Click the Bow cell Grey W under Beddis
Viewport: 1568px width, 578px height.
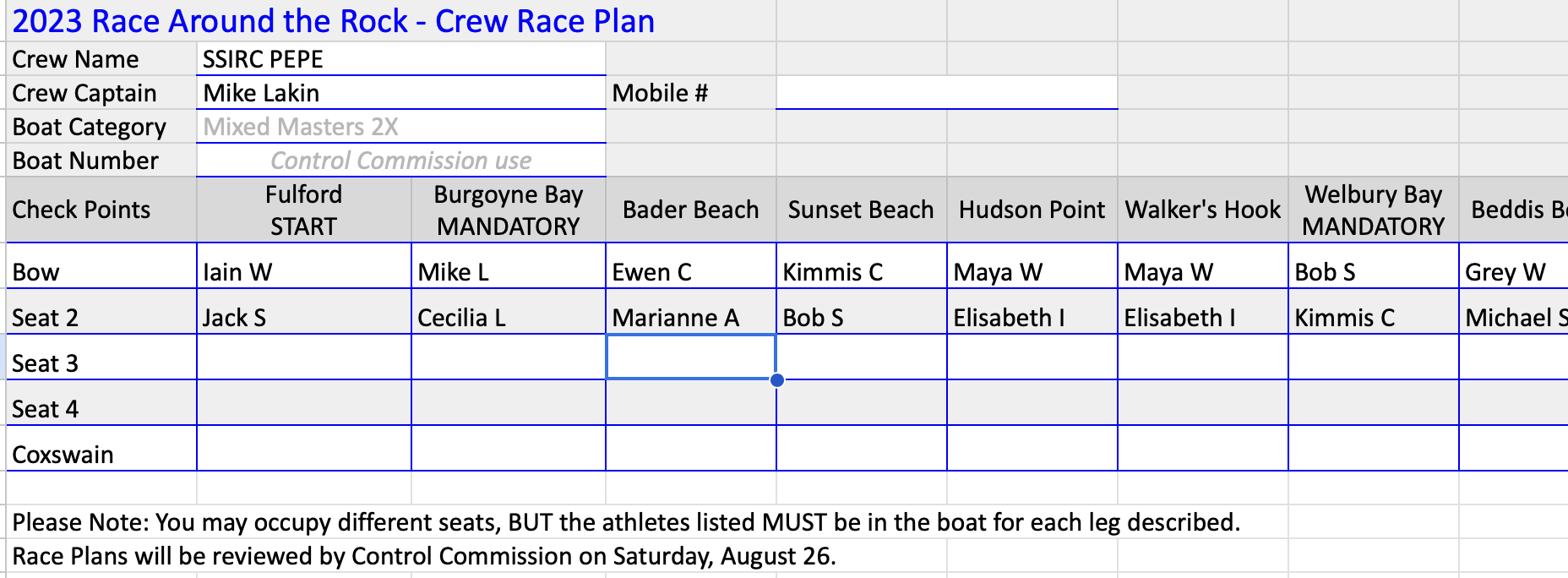[x=1513, y=266]
